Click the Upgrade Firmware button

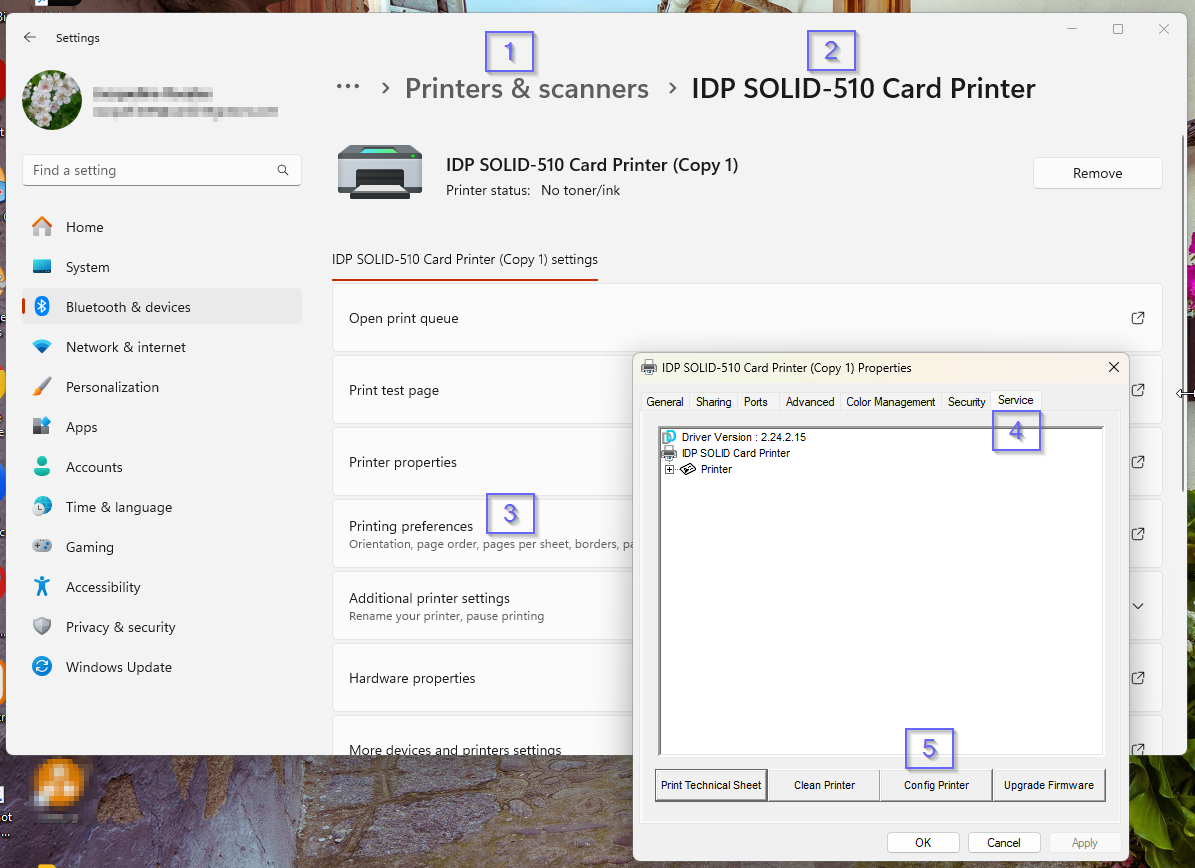pyautogui.click(x=1049, y=785)
